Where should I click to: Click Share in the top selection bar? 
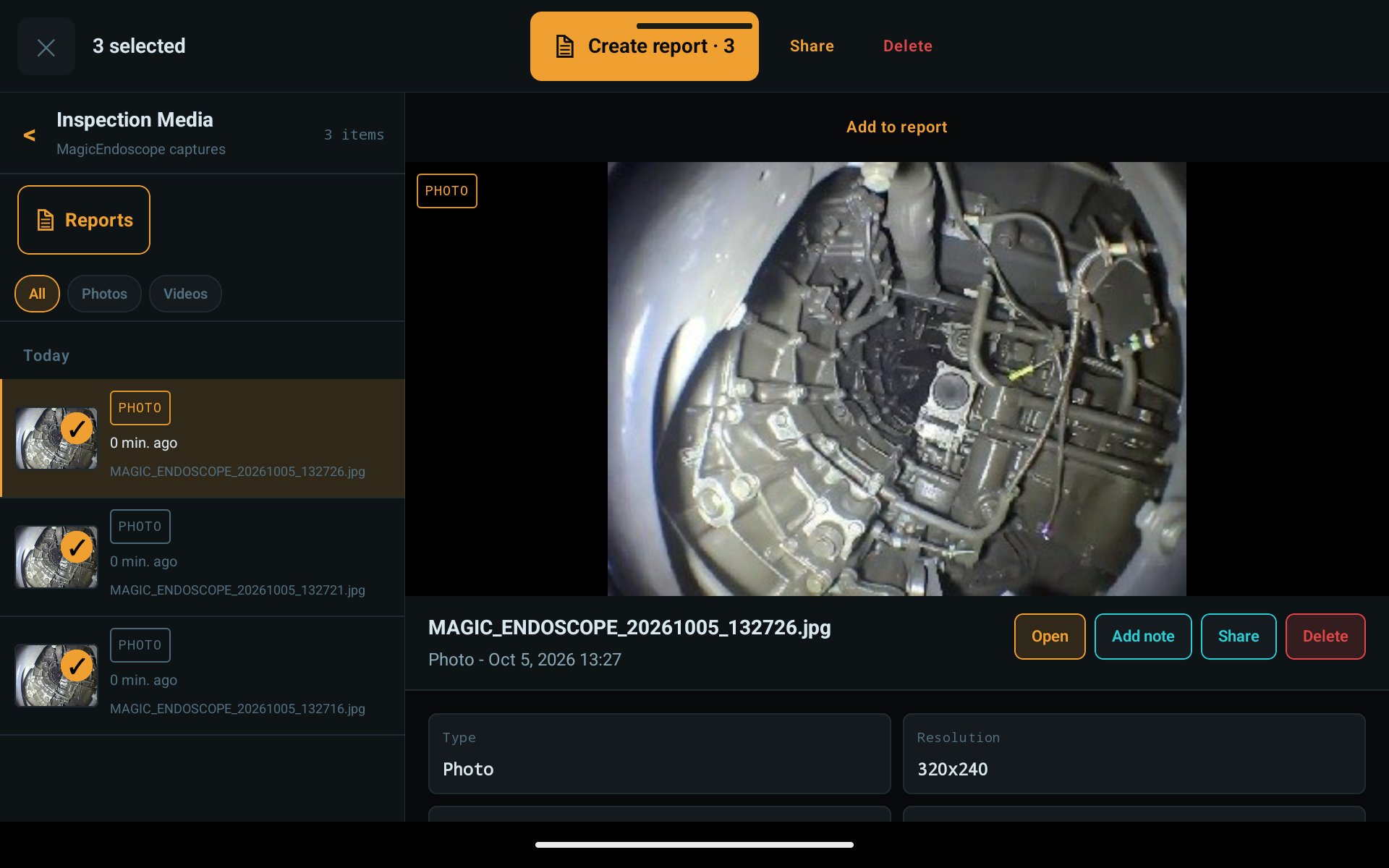coord(812,46)
